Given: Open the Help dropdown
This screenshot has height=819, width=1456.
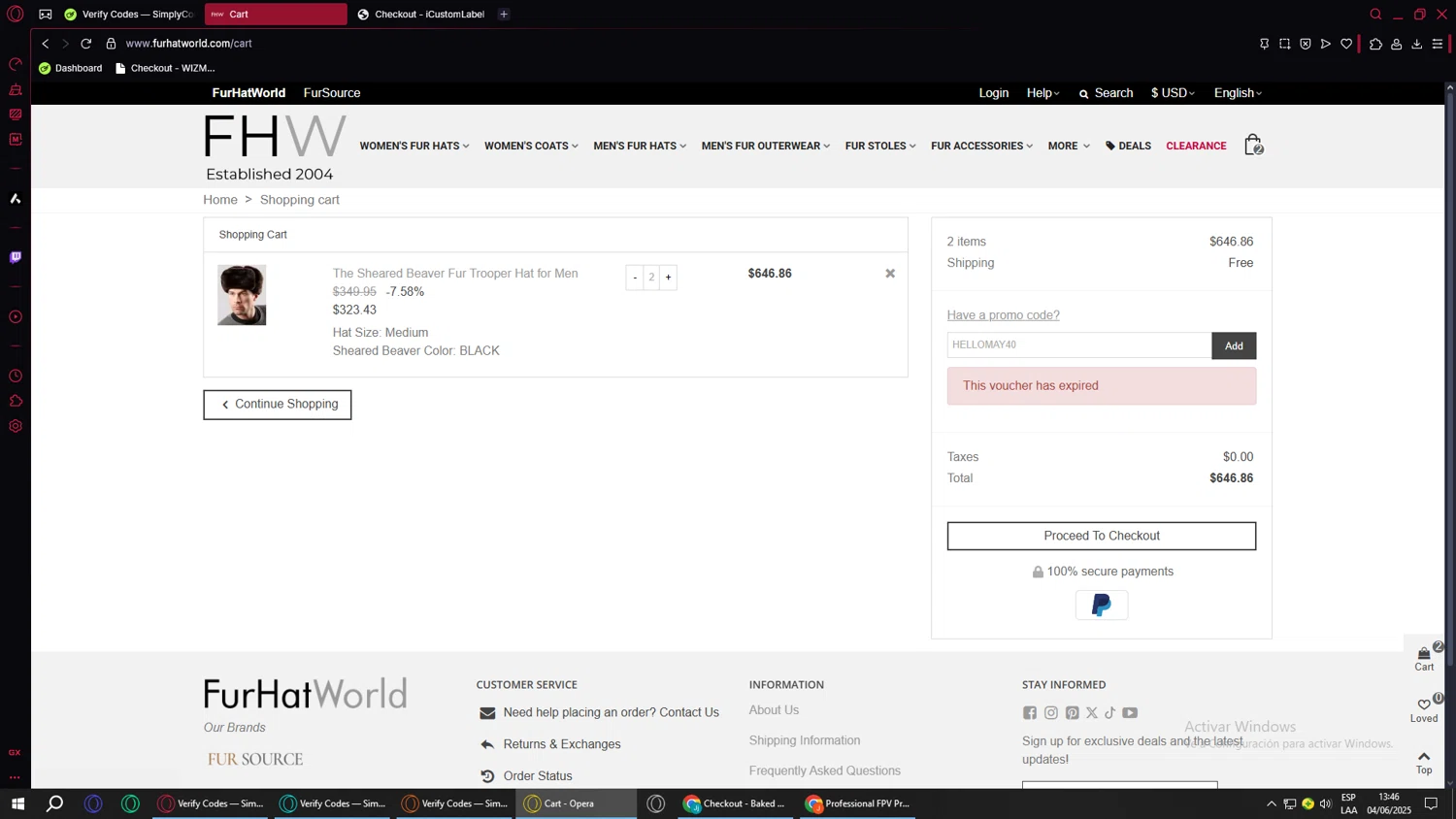Looking at the screenshot, I should pyautogui.click(x=1042, y=93).
